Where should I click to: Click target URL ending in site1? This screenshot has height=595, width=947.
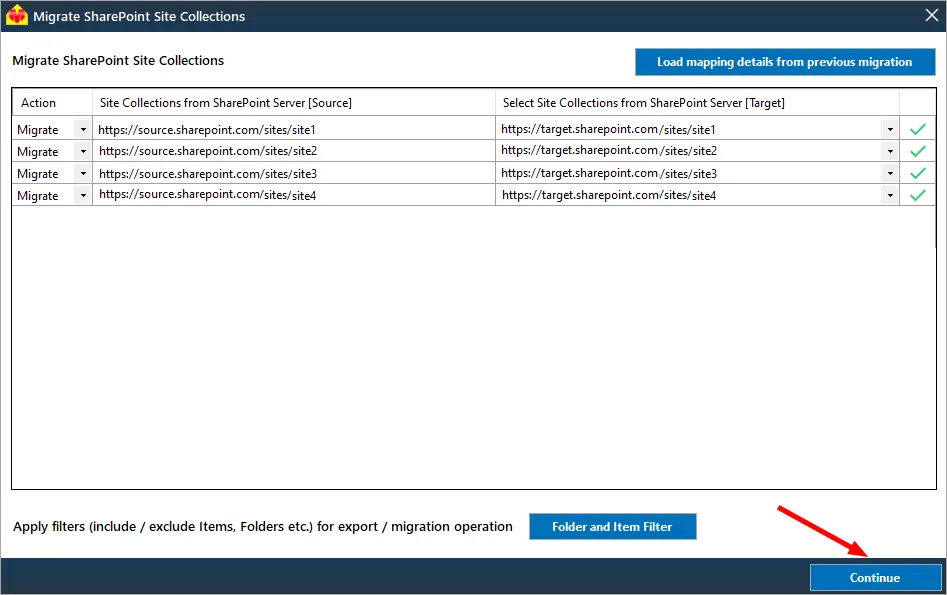608,129
